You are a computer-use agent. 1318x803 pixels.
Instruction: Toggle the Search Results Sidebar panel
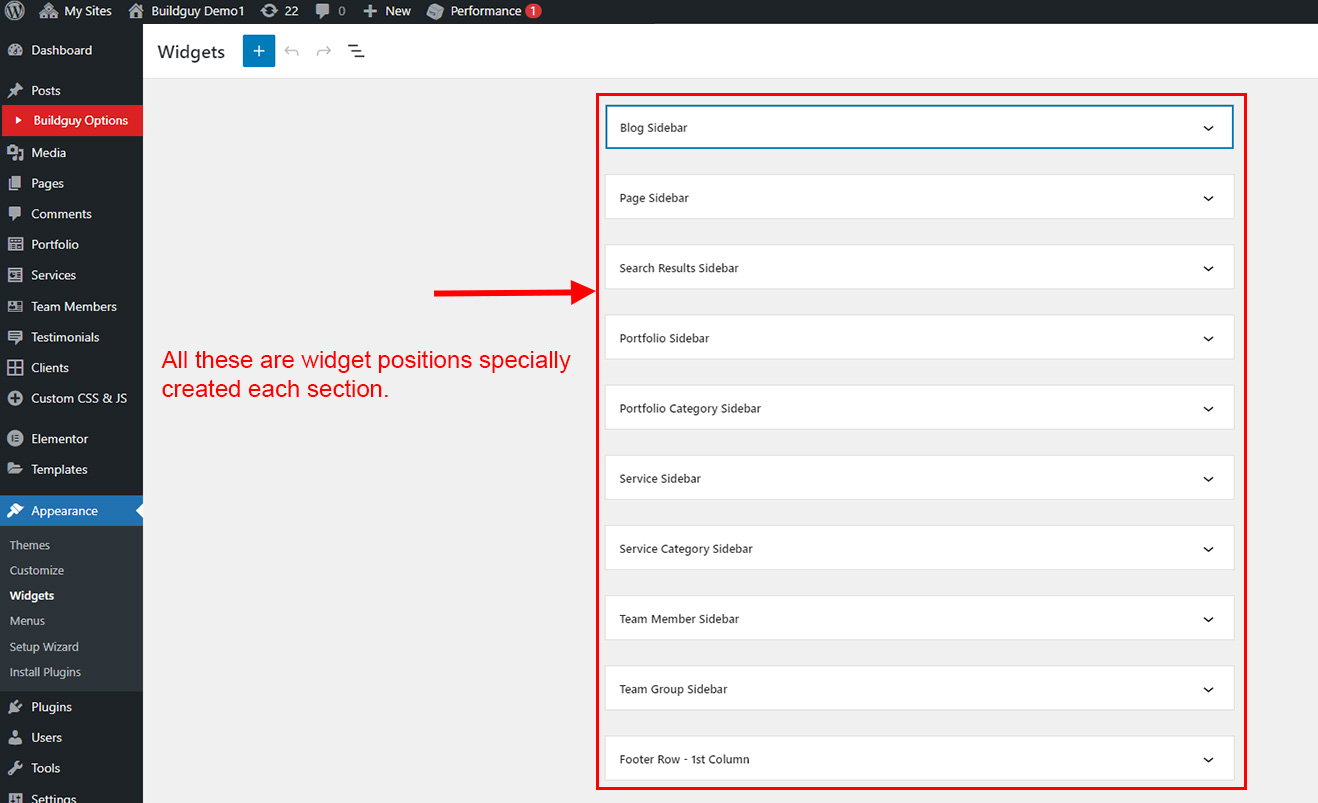(x=1208, y=268)
